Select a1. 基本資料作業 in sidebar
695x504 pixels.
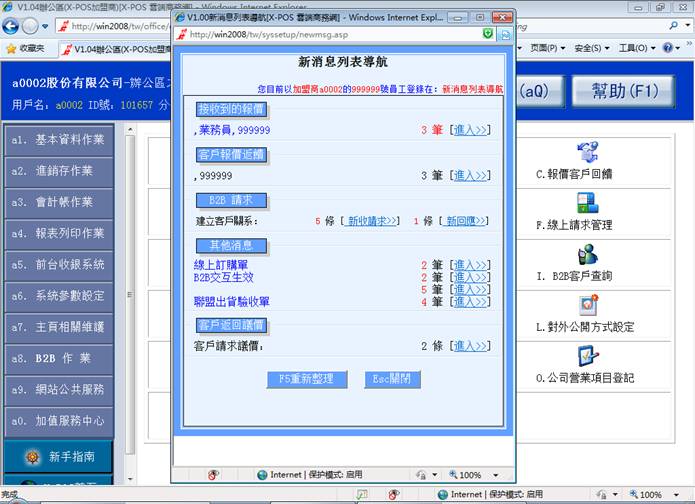57,140
